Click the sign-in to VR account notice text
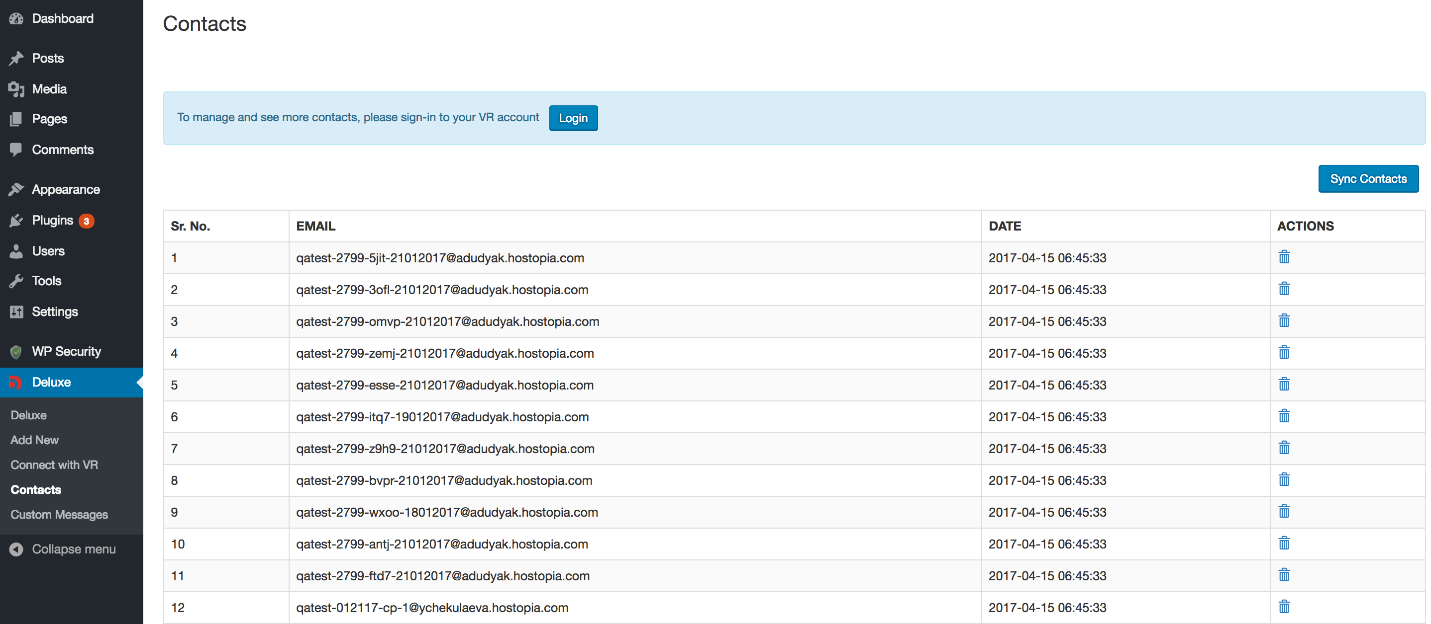This screenshot has height=624, width=1431. point(358,117)
